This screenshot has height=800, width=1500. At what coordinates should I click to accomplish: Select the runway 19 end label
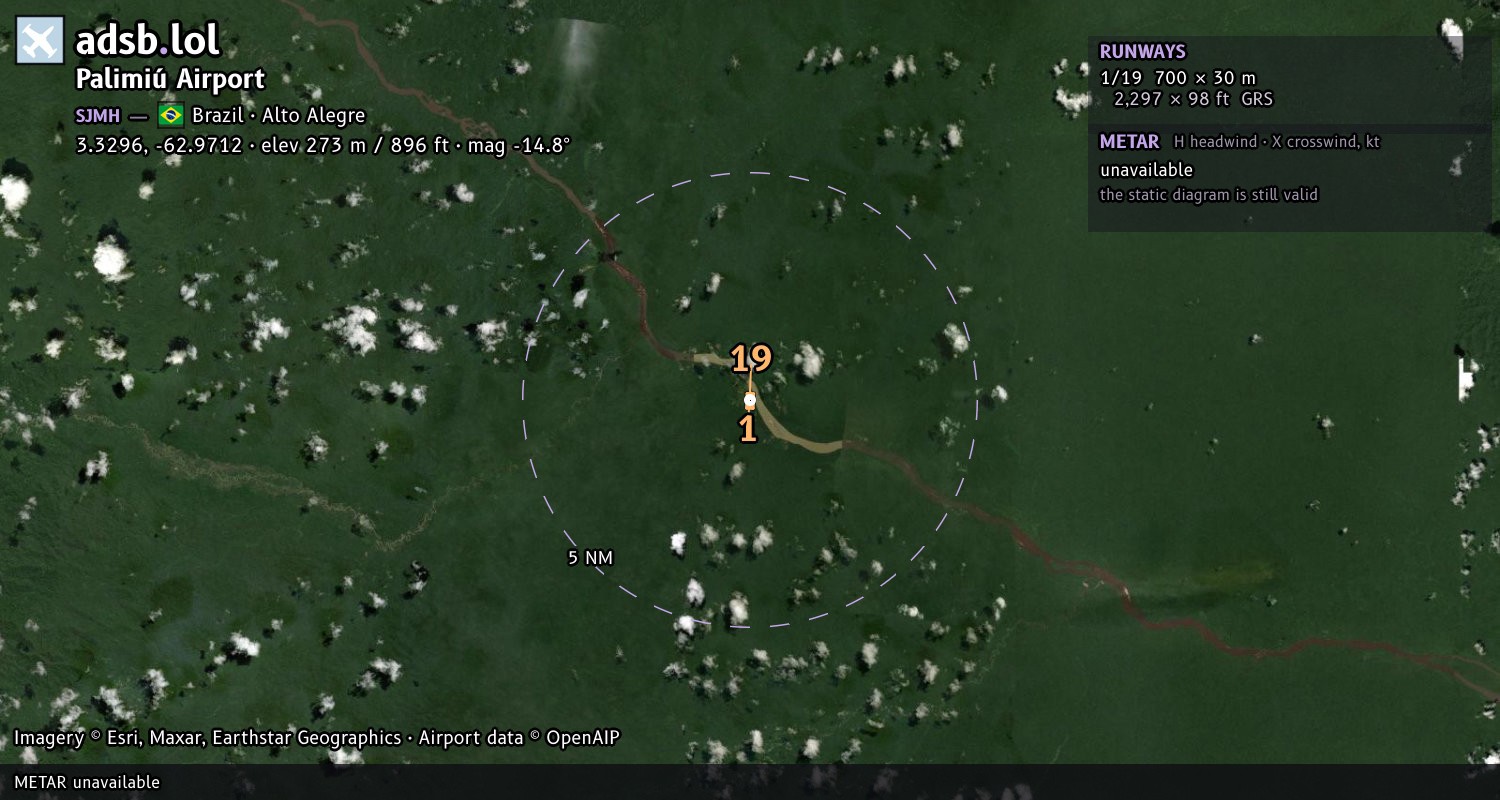coord(751,358)
